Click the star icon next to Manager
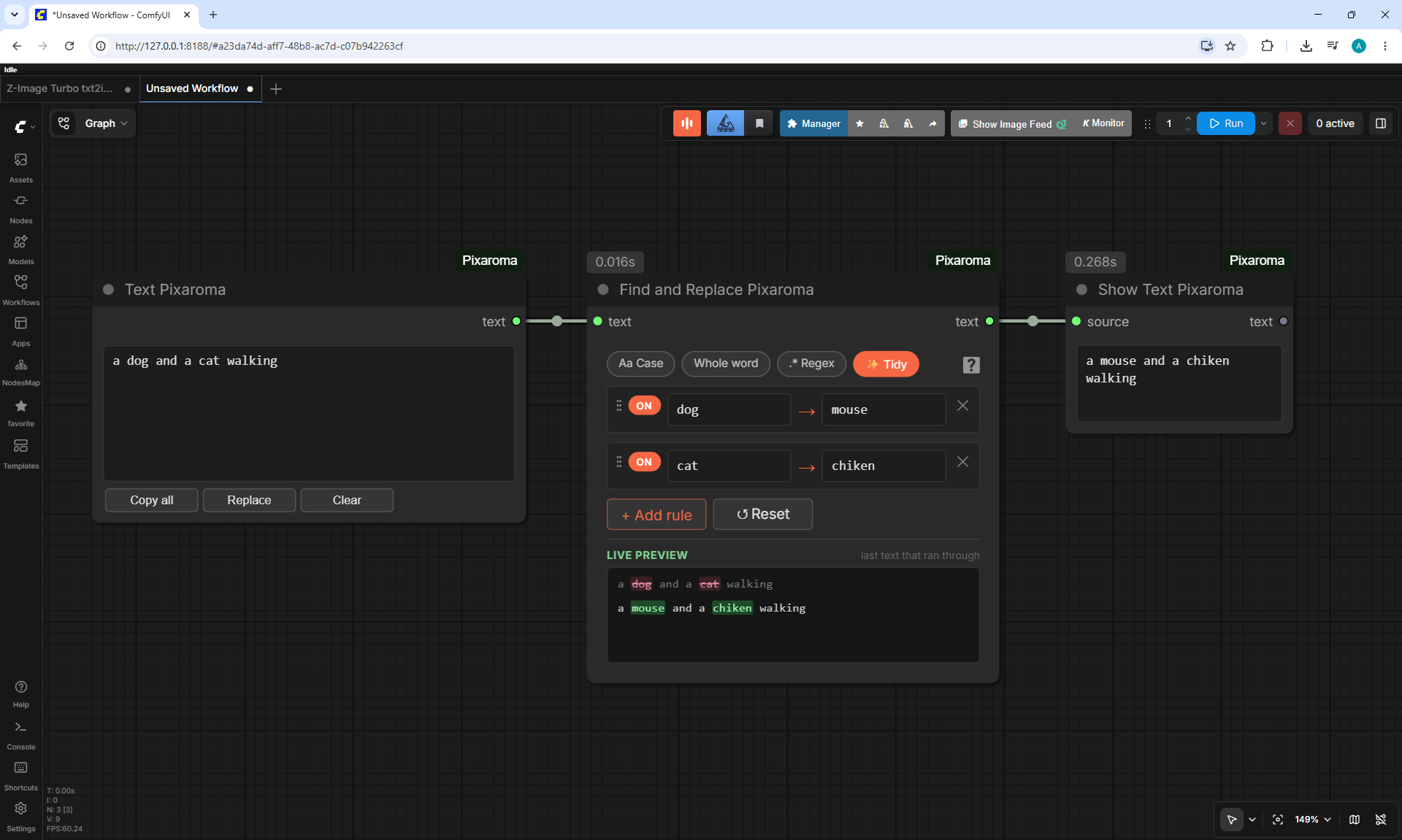Viewport: 1402px width, 840px height. tap(859, 123)
